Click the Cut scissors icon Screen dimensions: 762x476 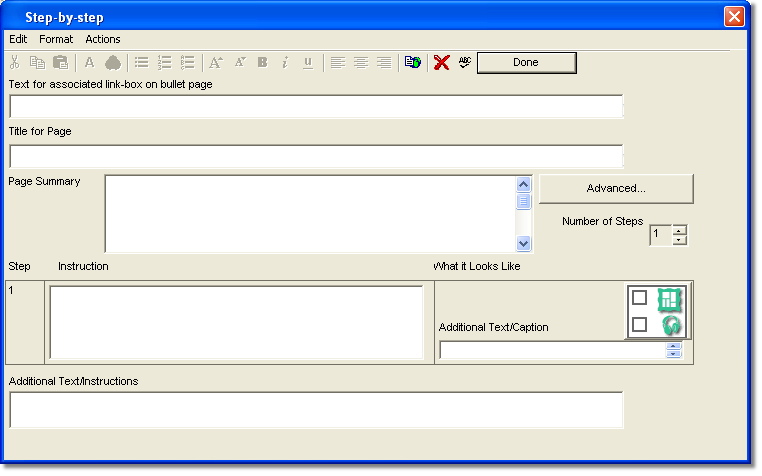(15, 63)
